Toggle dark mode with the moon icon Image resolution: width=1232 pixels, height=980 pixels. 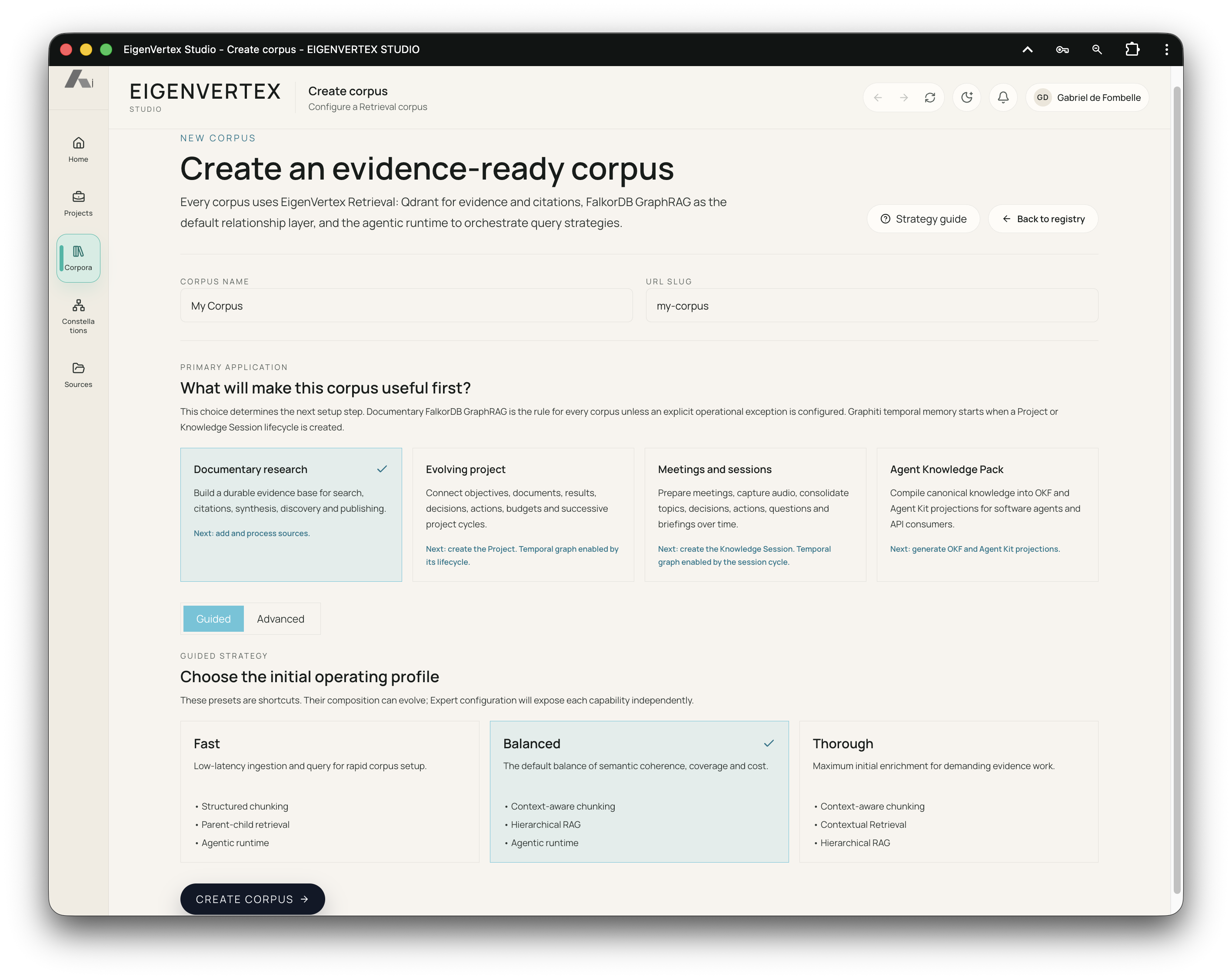[x=967, y=97]
